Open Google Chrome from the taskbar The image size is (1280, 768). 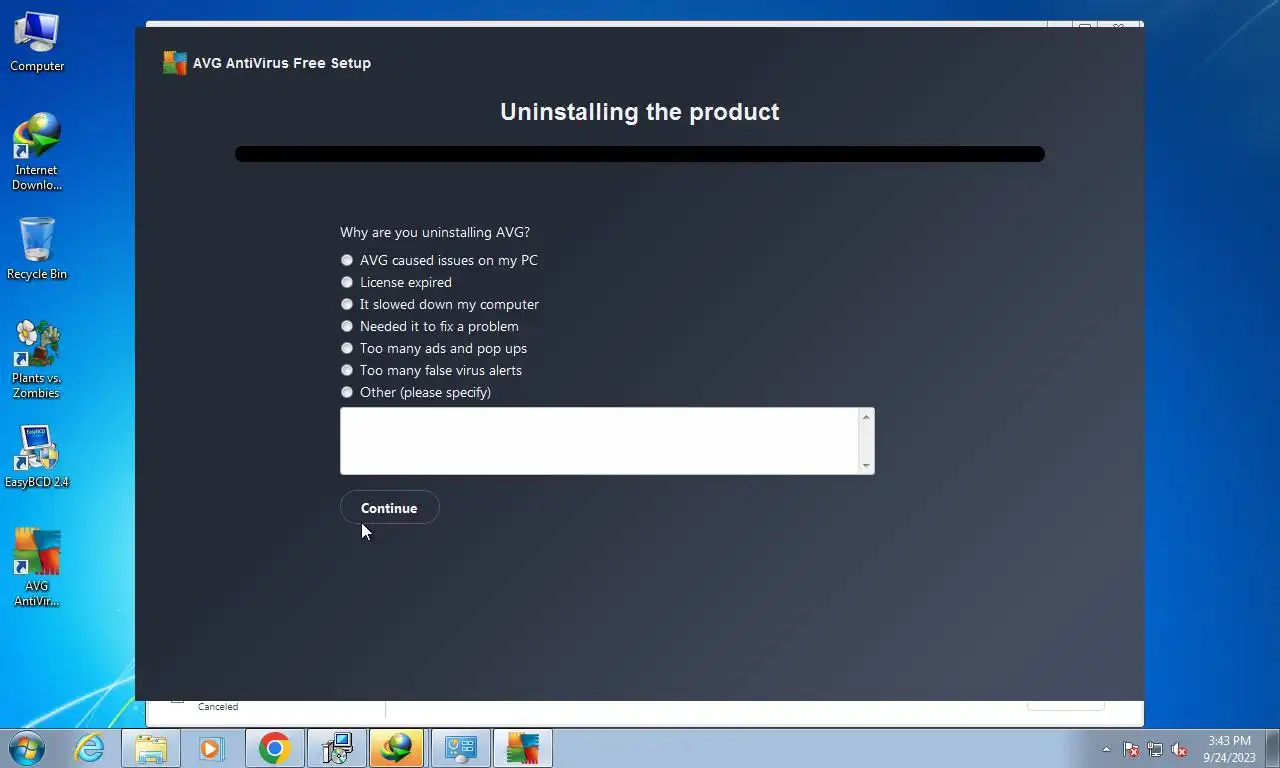click(274, 748)
